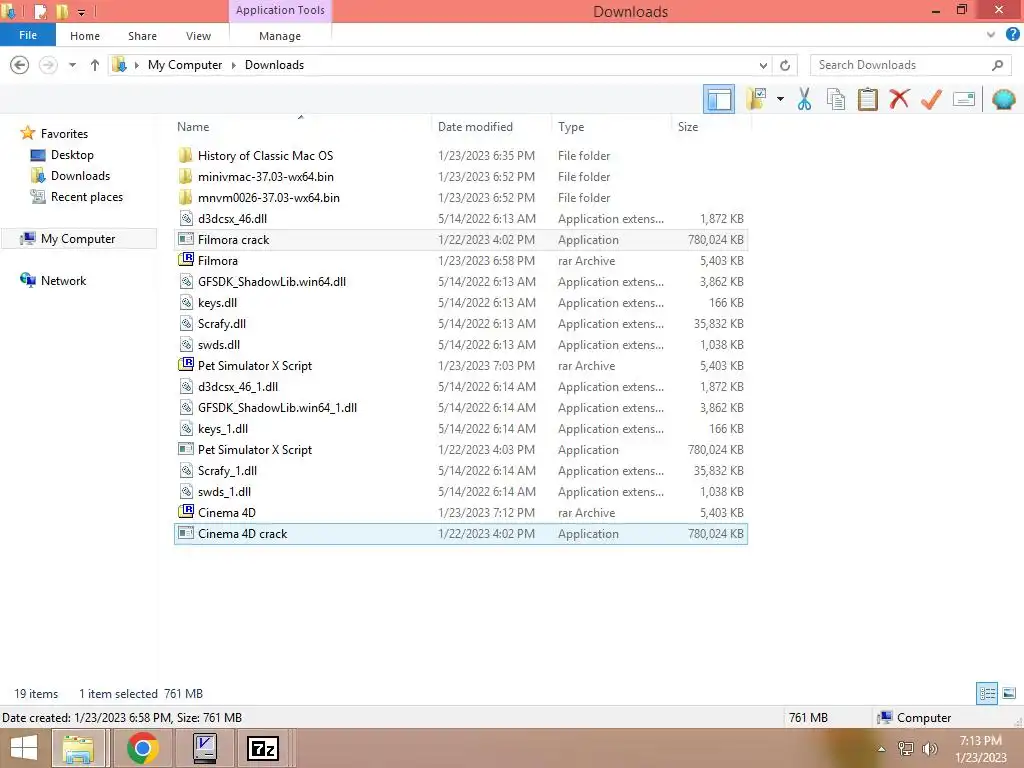Select Network in the navigation pane

(63, 281)
